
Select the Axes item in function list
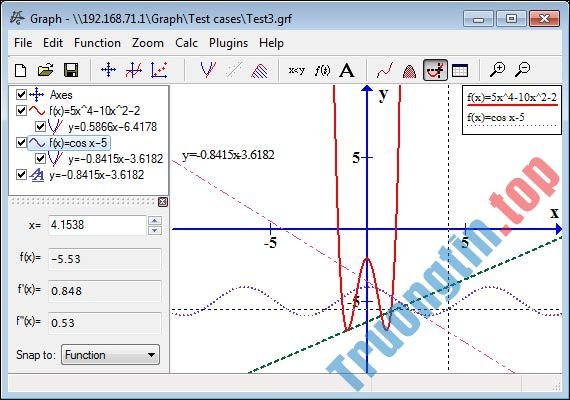(x=61, y=95)
